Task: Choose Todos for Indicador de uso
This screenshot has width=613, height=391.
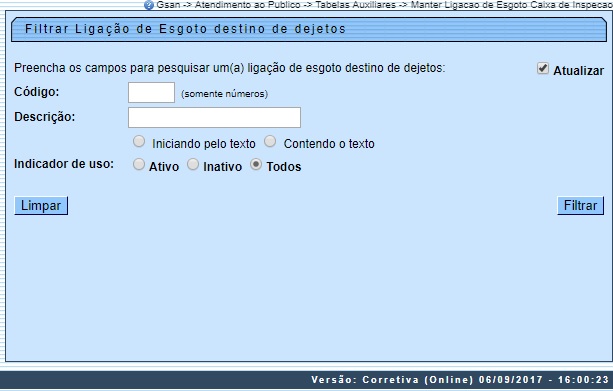Action: click(256, 165)
